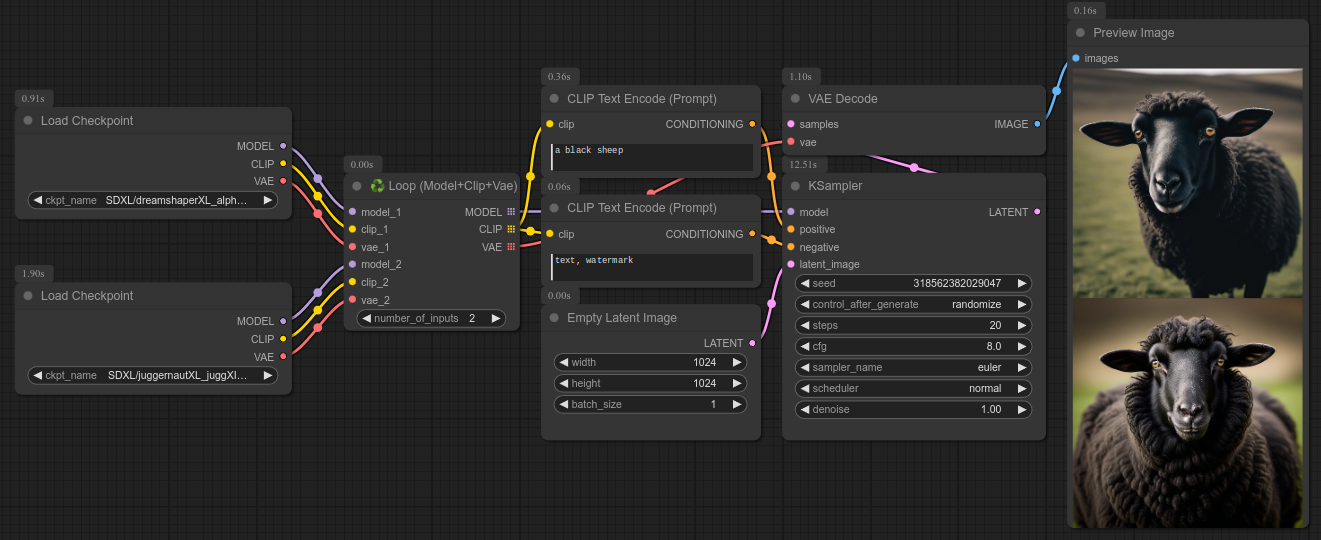Open ckpt_name selector with dreamshaperXL checkpoint
This screenshot has width=1321, height=540.
point(153,200)
